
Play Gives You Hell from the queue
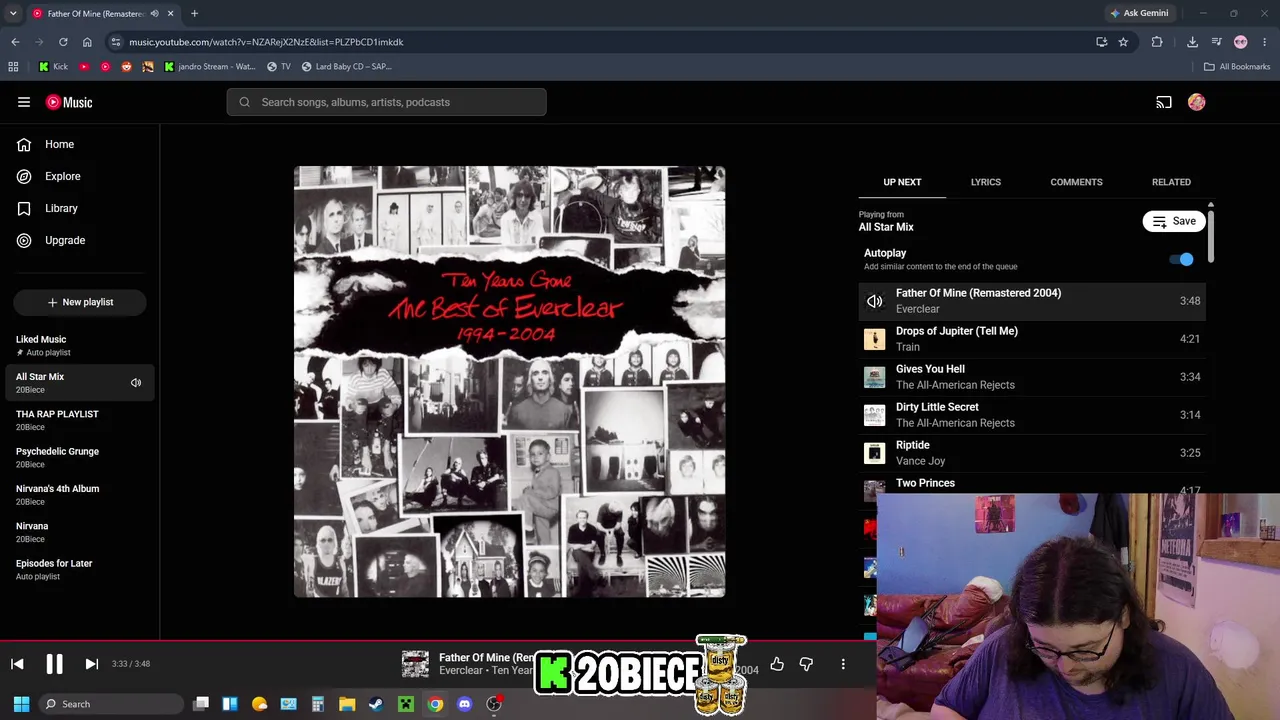[1032, 377]
